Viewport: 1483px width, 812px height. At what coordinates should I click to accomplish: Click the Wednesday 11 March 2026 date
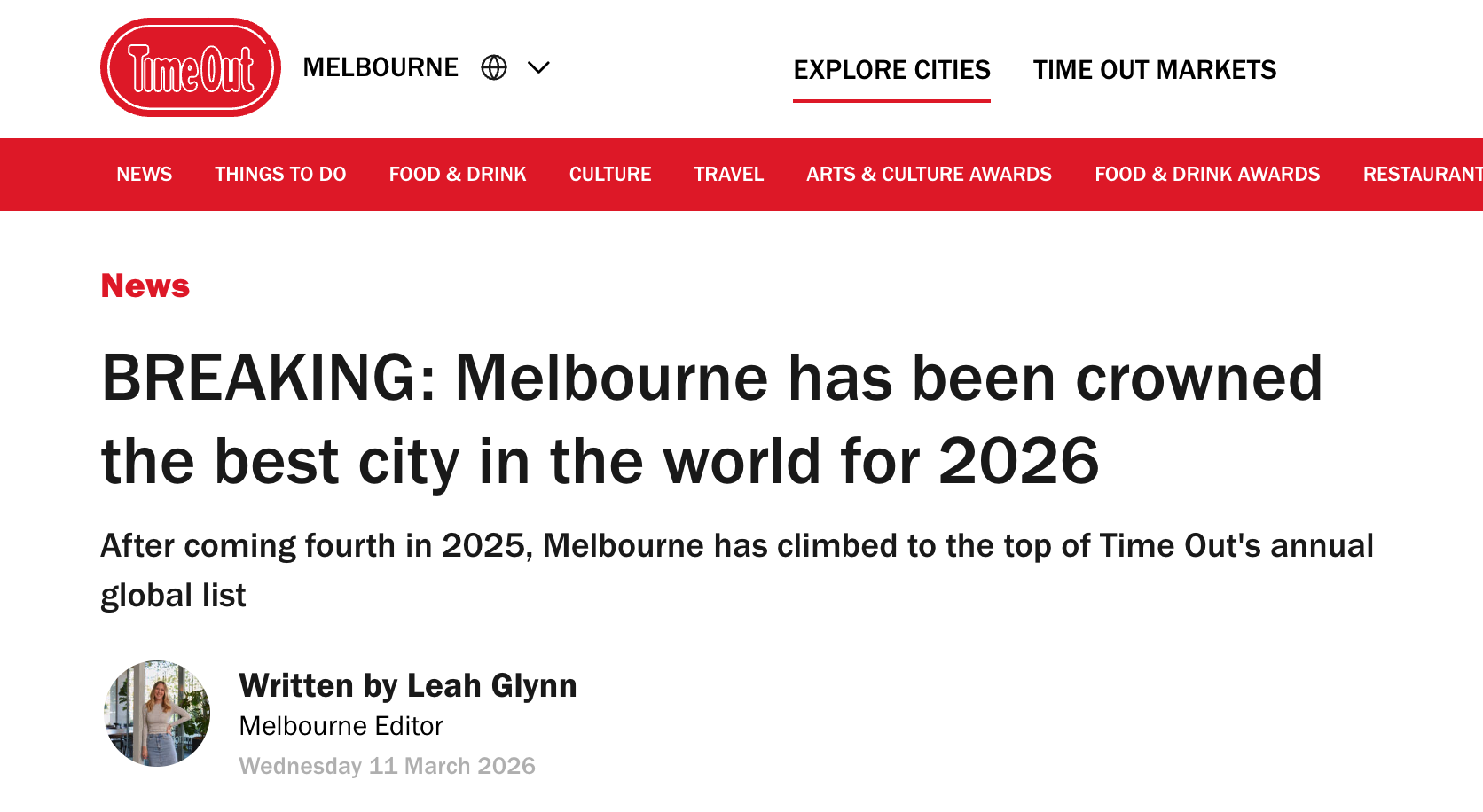(387, 766)
